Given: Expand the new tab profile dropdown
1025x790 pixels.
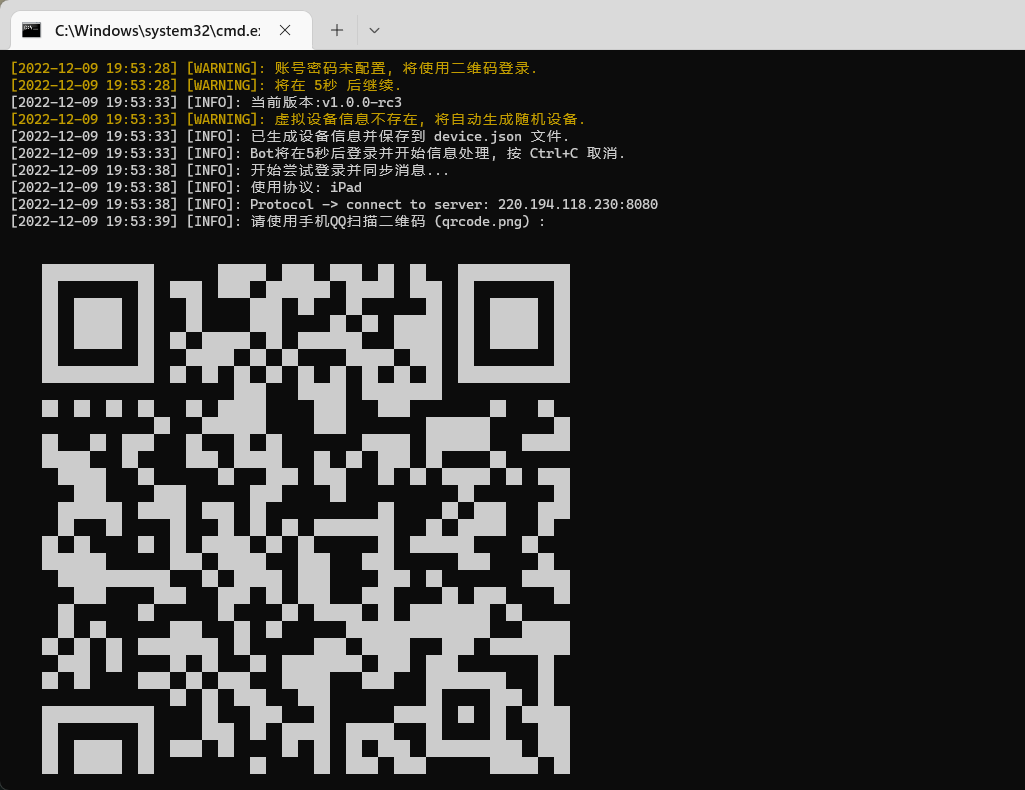Looking at the screenshot, I should [375, 30].
